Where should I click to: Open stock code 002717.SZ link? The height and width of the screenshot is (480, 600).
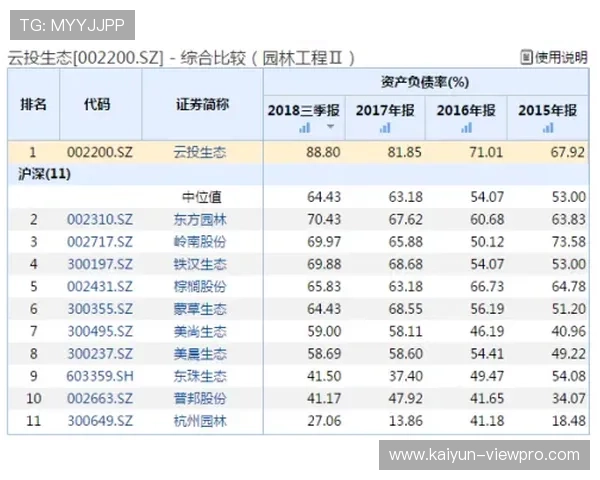tap(100, 242)
